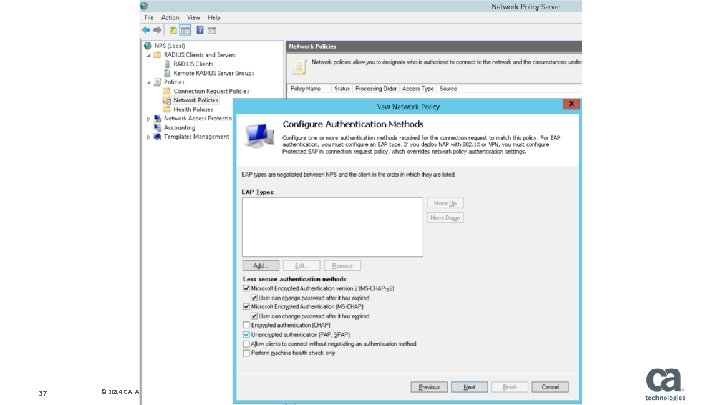Open the Help menu

pos(214,17)
